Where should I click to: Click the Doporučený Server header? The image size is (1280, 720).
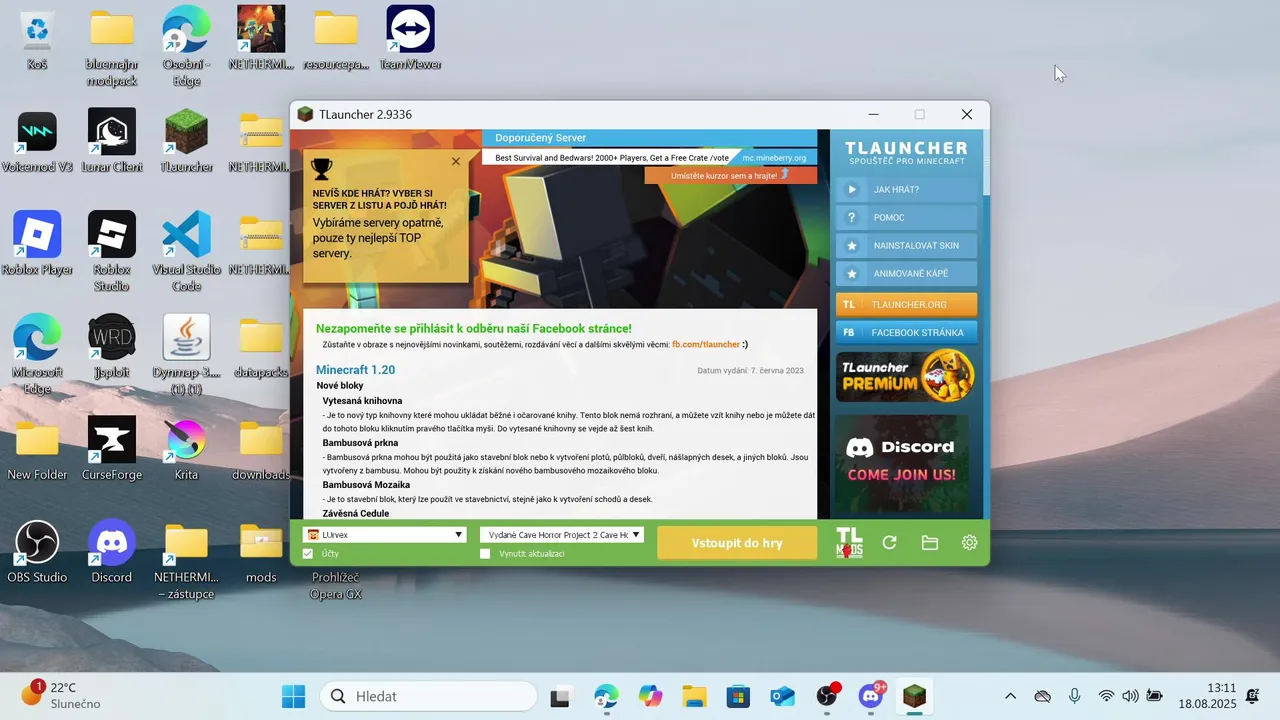pos(541,138)
